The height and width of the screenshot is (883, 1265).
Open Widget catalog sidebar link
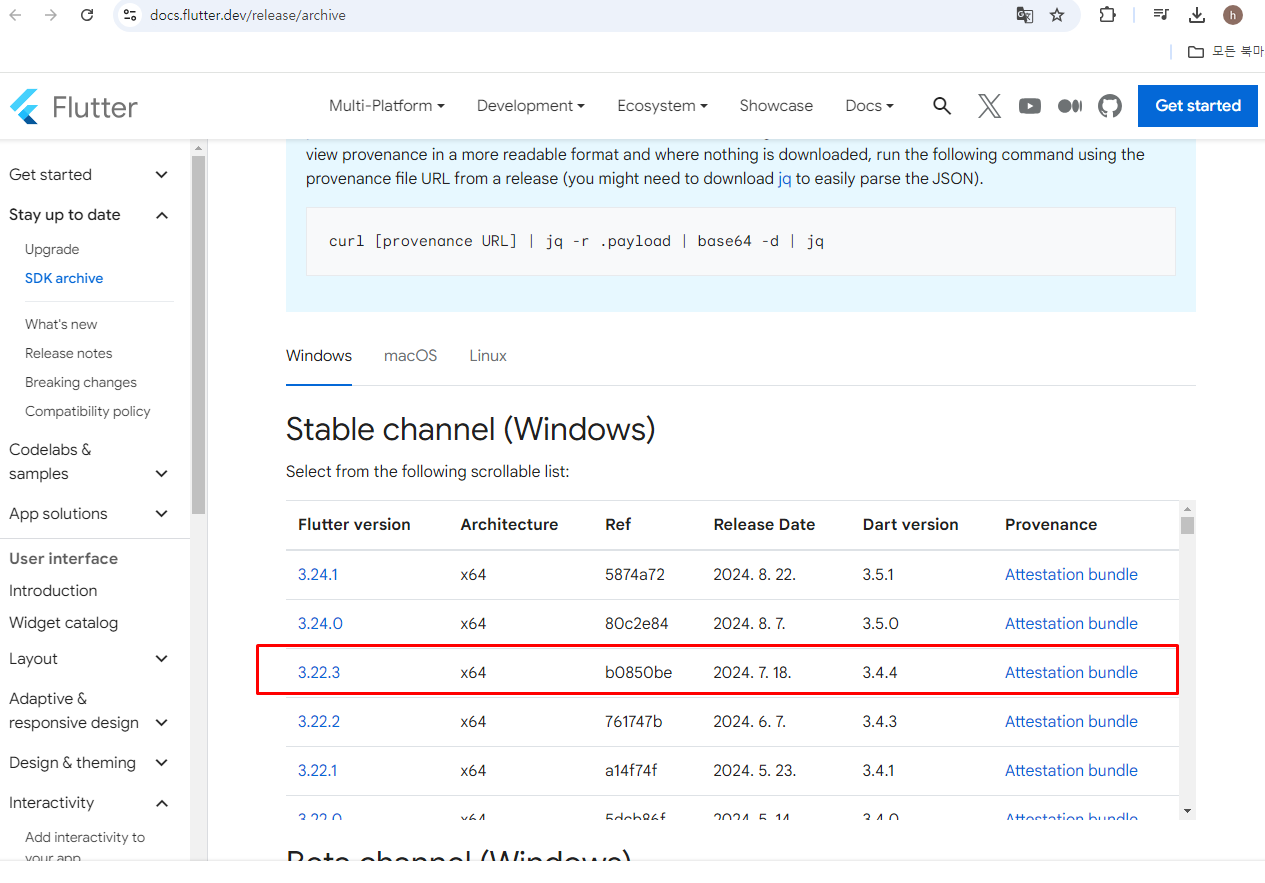point(63,623)
